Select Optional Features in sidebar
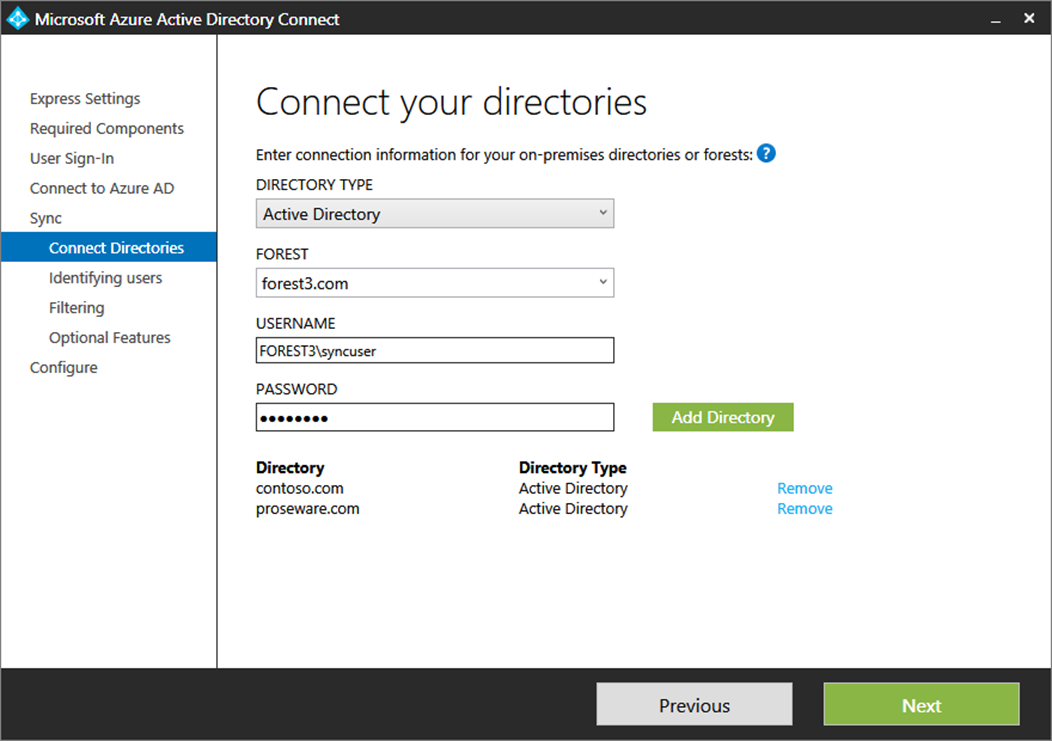Screen dimensions: 1052x741 tap(109, 338)
